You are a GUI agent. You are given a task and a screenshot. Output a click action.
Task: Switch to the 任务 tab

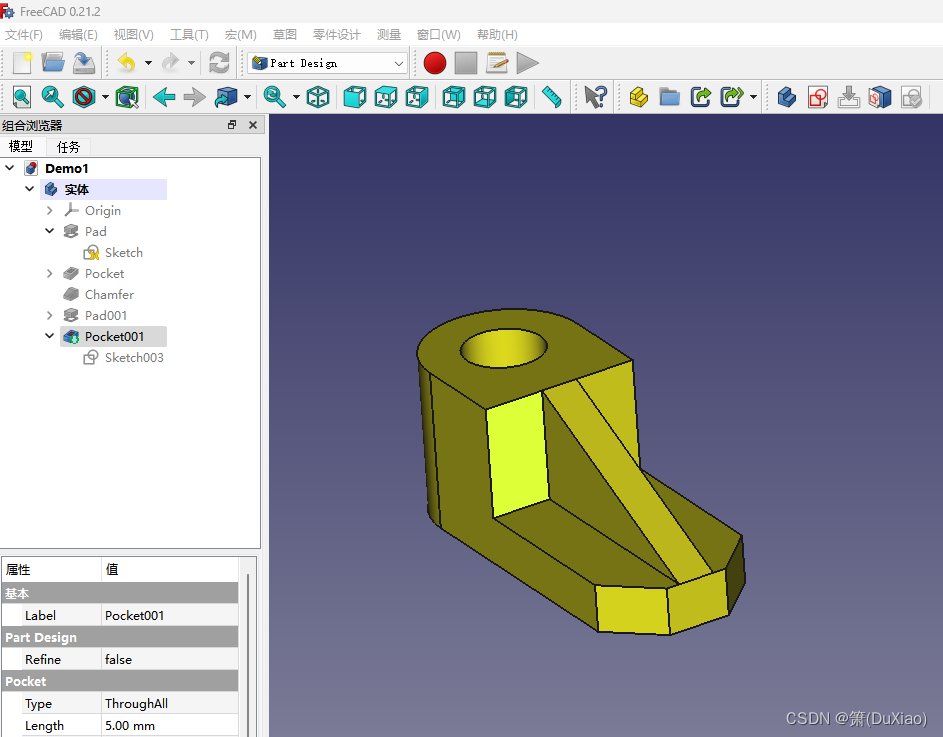[x=68, y=147]
